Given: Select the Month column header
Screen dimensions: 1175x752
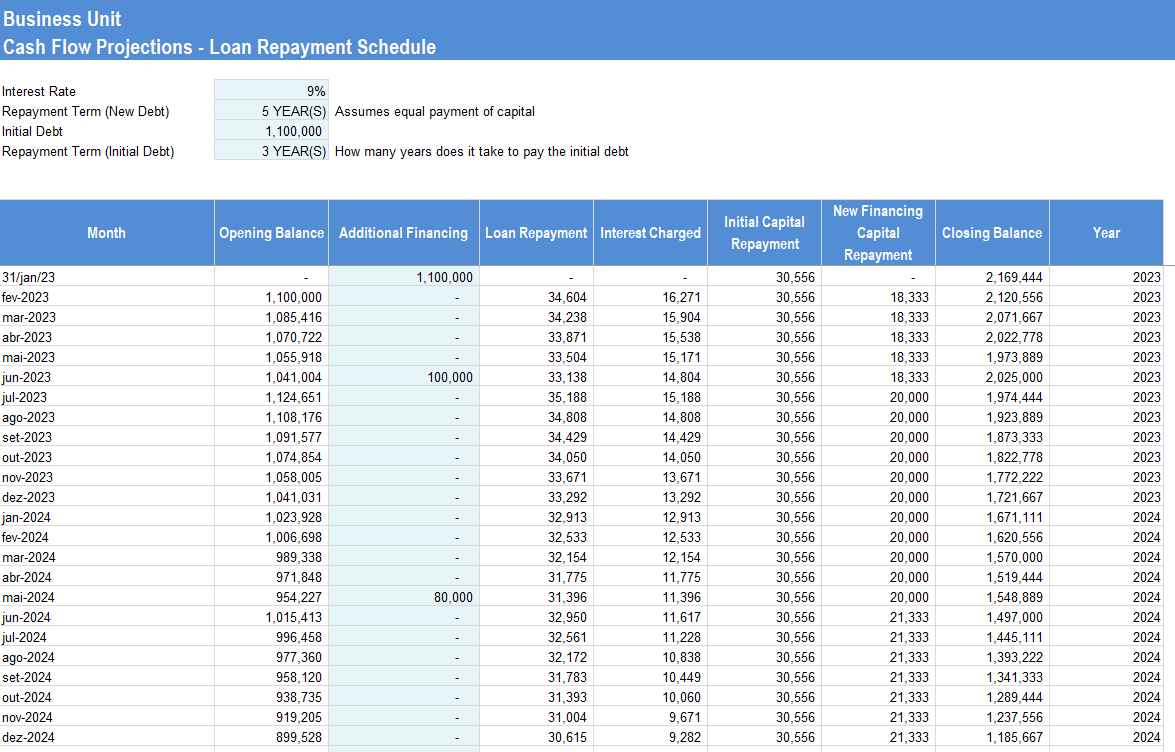Looking at the screenshot, I should 107,232.
